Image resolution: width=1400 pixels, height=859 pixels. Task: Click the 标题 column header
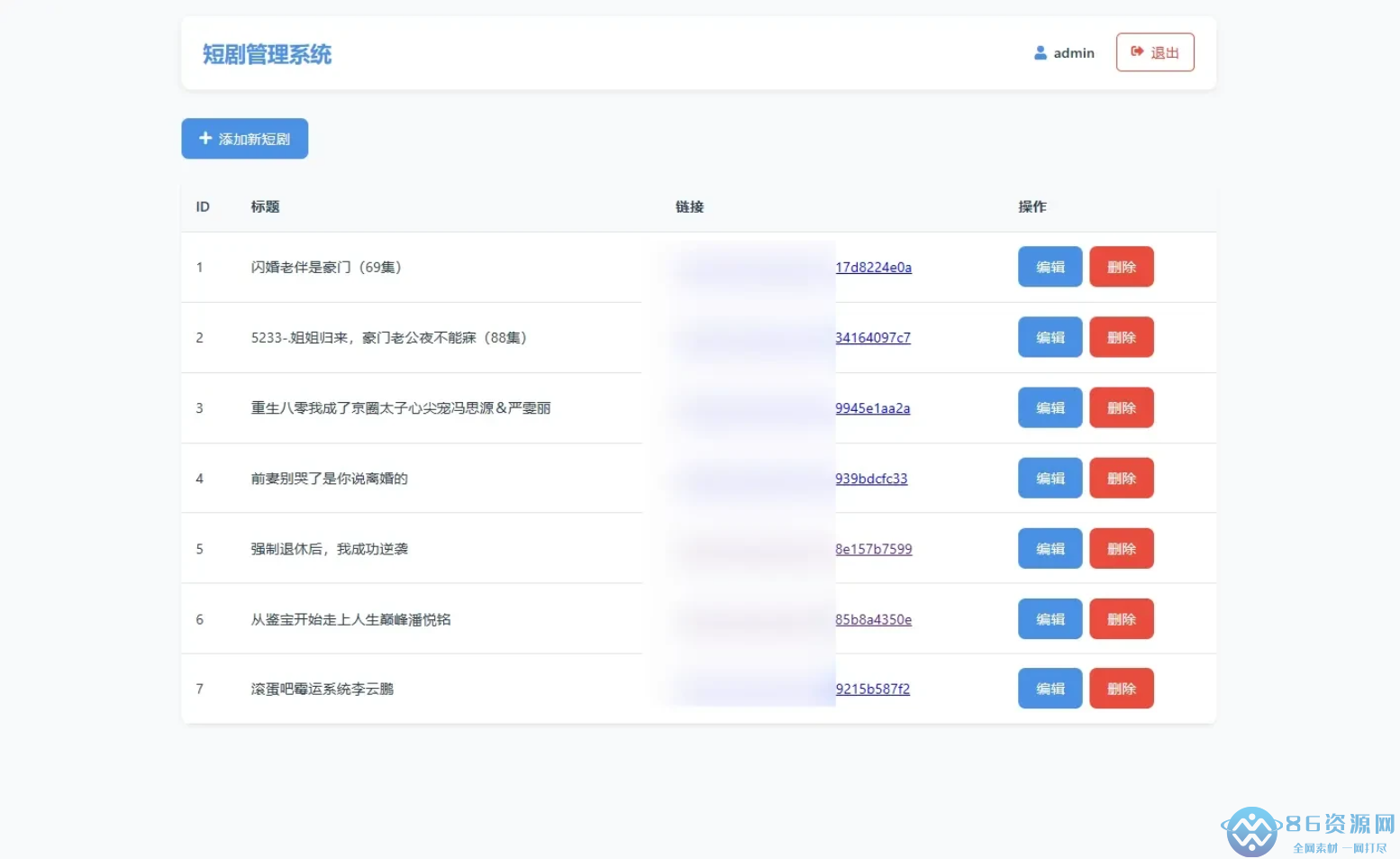[x=265, y=206]
